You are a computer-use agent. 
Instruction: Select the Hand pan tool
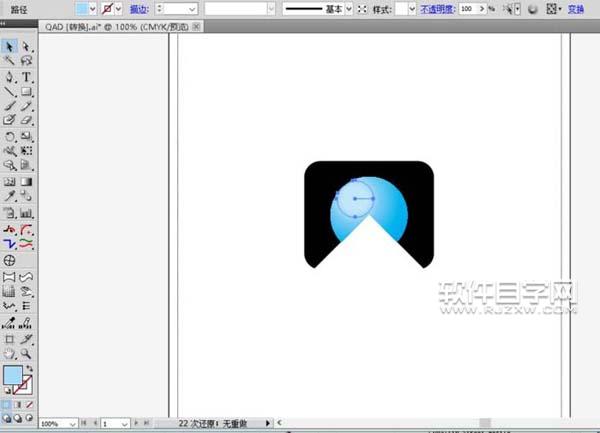pos(9,353)
